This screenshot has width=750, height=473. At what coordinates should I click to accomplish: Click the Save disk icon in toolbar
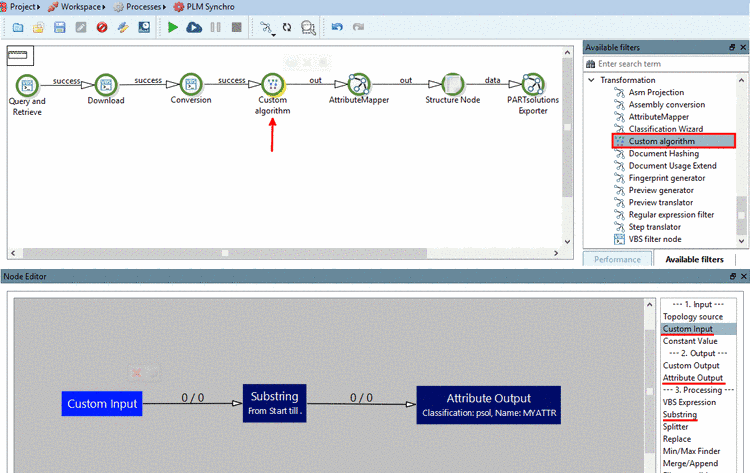60,27
